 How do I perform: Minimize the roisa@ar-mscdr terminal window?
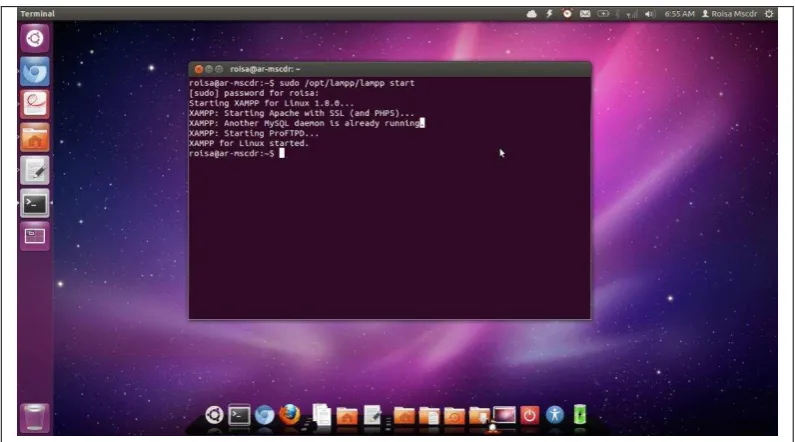[x=209, y=69]
